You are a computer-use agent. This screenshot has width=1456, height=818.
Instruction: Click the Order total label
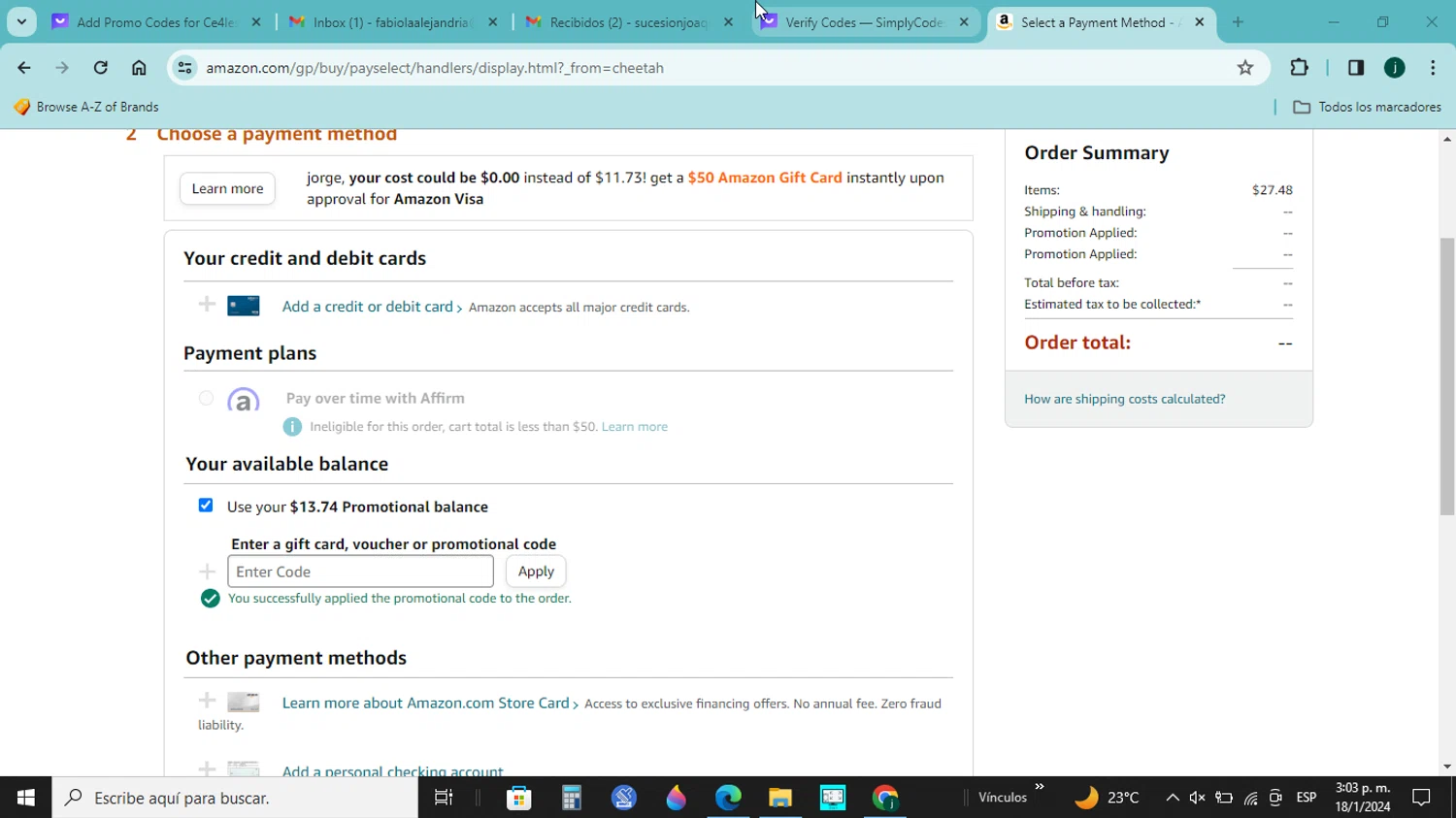(x=1077, y=343)
